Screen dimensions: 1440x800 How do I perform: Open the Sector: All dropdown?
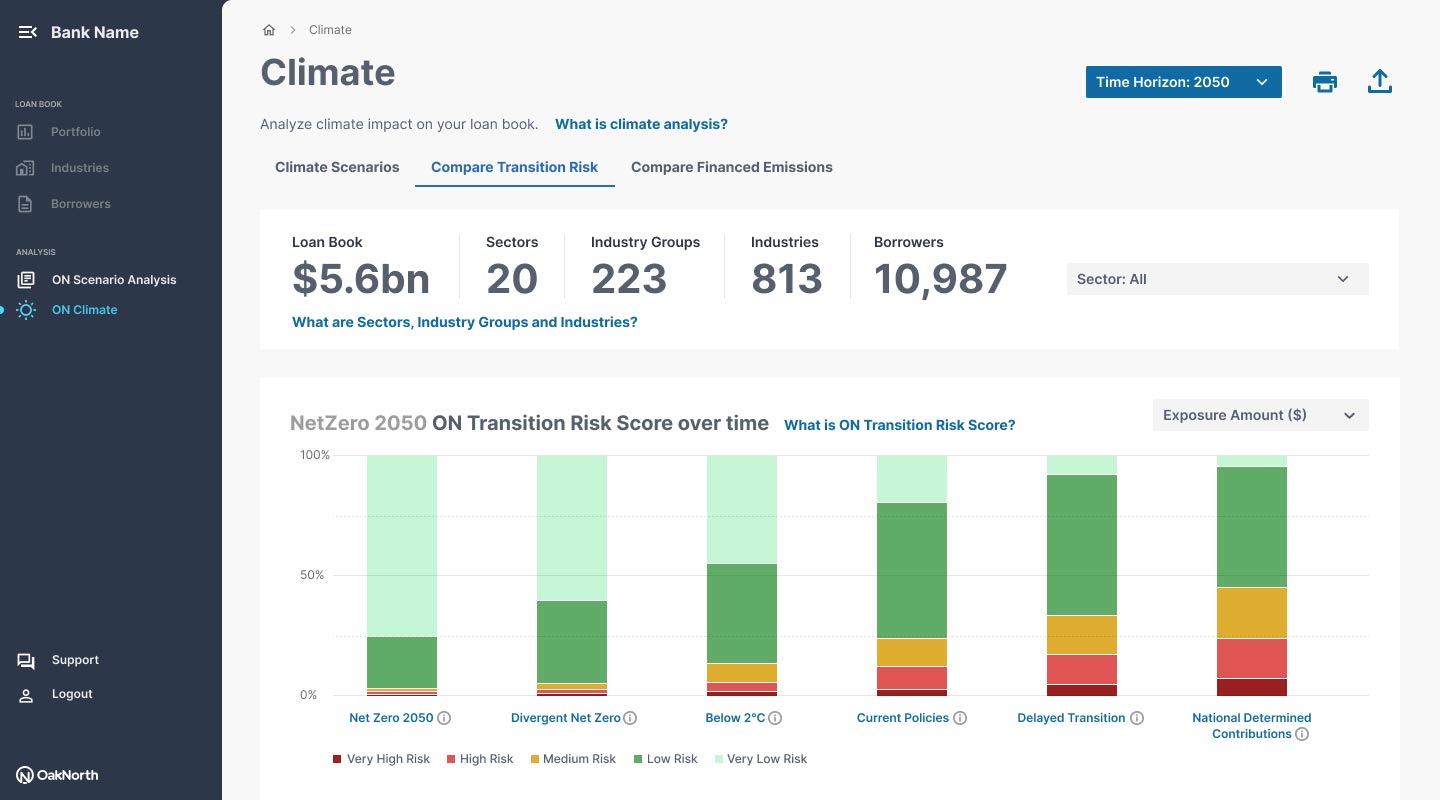point(1217,279)
